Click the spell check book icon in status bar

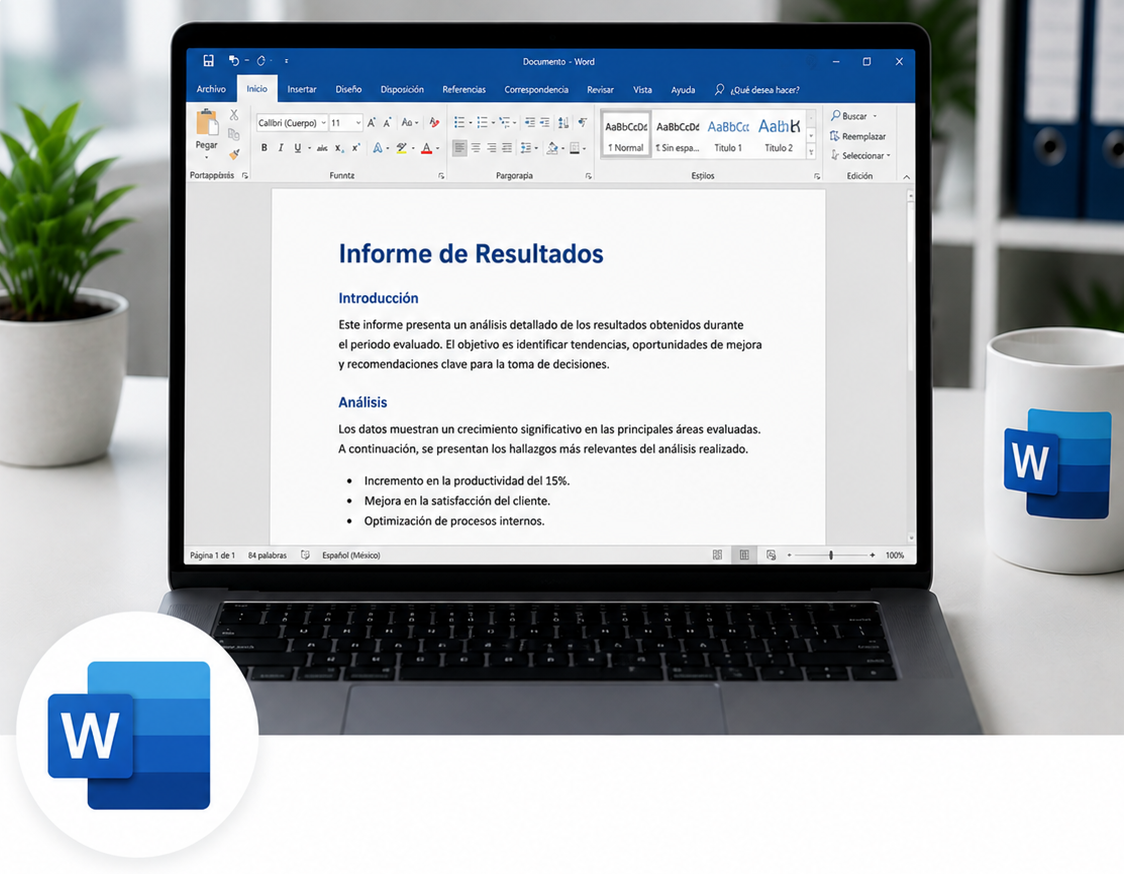(x=305, y=555)
